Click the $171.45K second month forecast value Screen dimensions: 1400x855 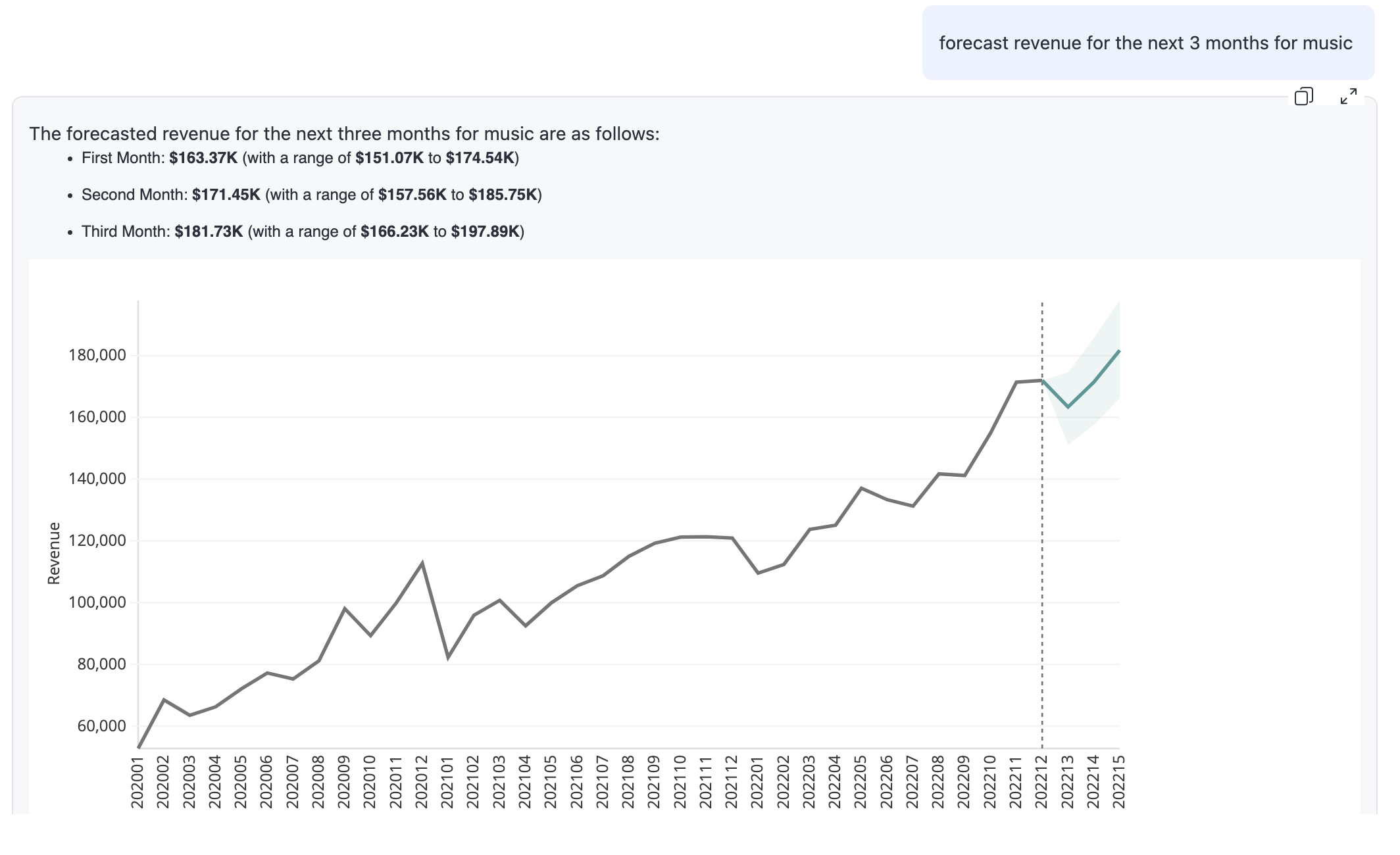click(226, 195)
